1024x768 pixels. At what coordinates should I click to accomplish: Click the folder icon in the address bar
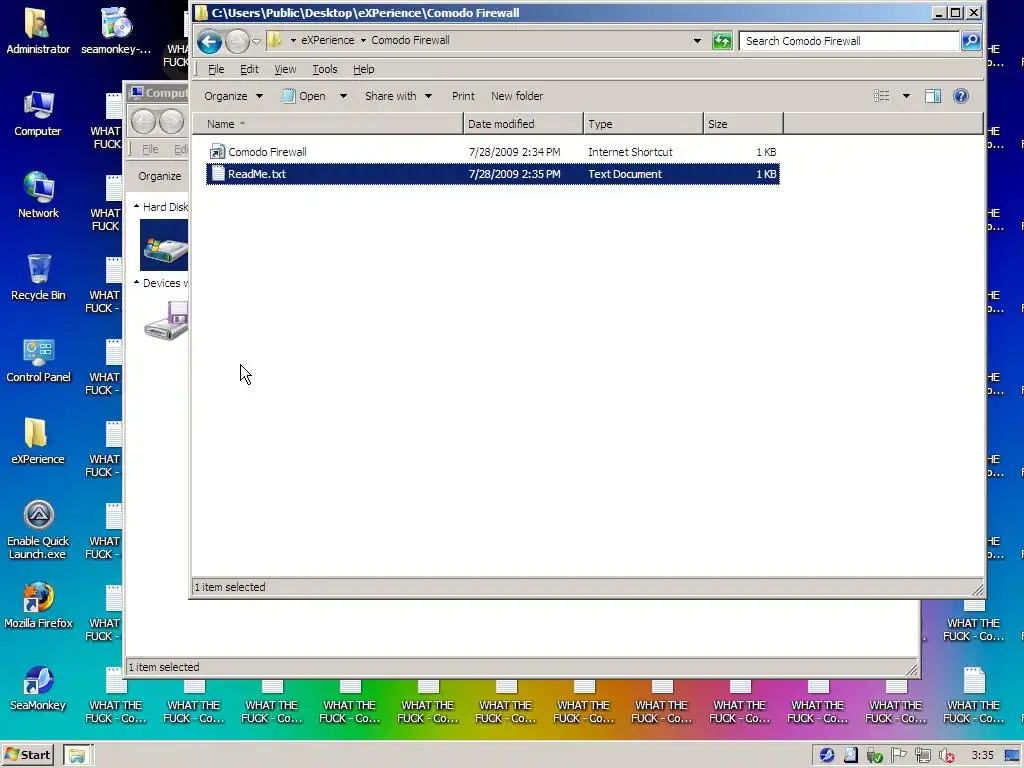click(x=276, y=40)
